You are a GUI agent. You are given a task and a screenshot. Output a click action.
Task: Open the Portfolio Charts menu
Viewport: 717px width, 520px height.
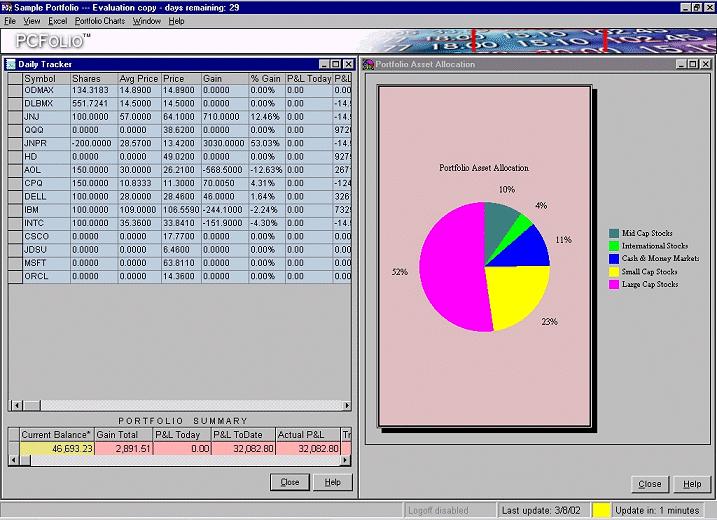tap(100, 21)
